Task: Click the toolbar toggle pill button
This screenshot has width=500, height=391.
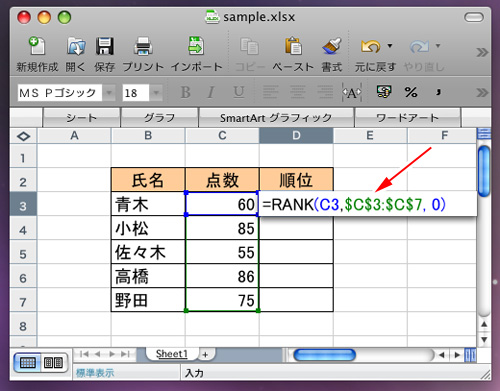Action: click(474, 17)
